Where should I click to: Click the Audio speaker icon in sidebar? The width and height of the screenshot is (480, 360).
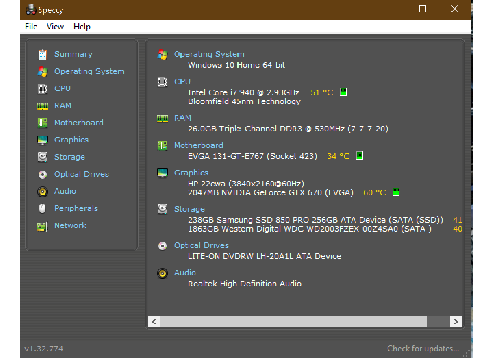click(42, 191)
